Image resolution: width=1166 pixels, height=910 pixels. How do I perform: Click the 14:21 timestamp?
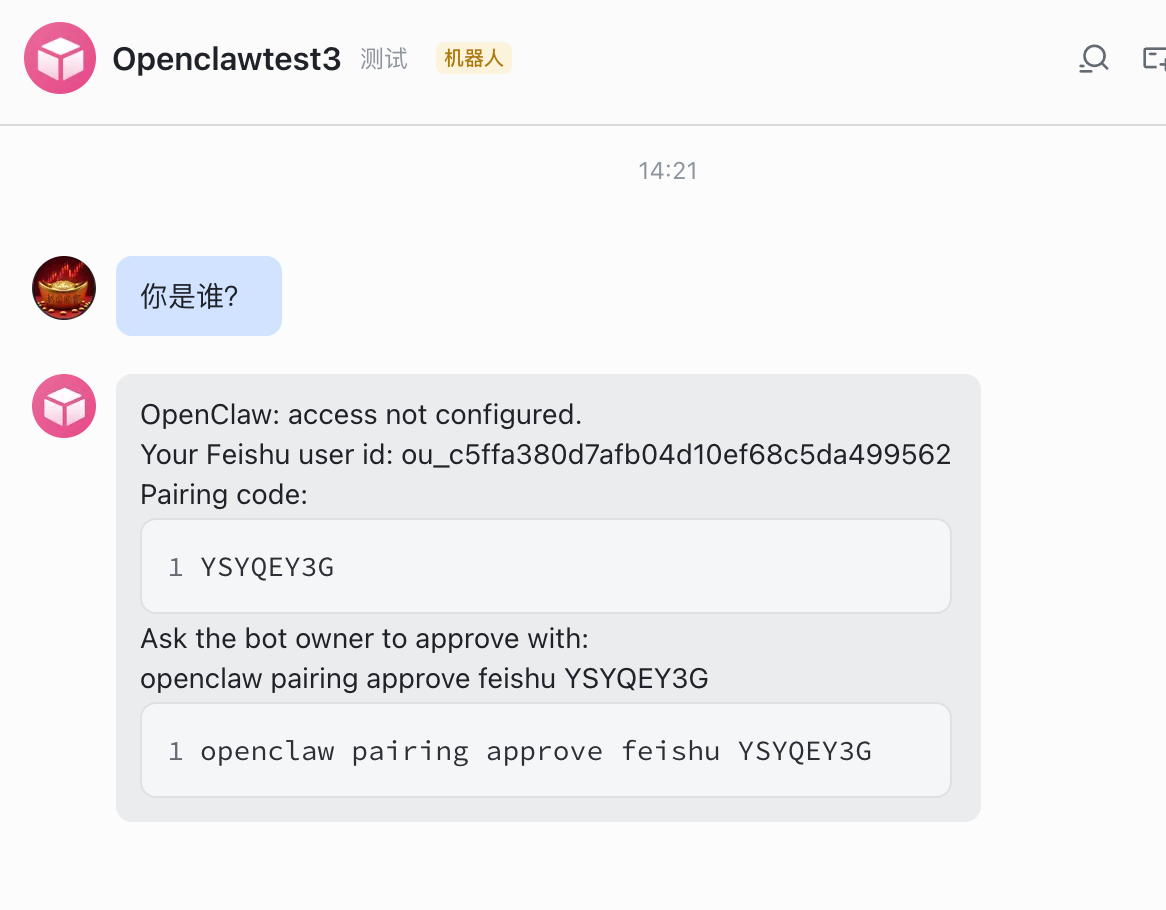668,171
